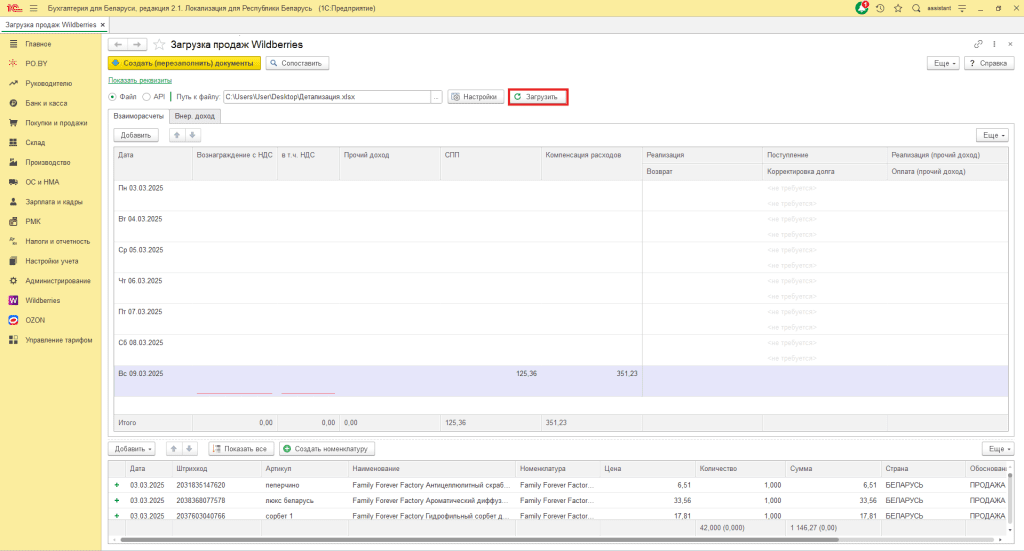Open OZON section in sidebar
Screen dimensions: 1024x551
(x=36, y=320)
